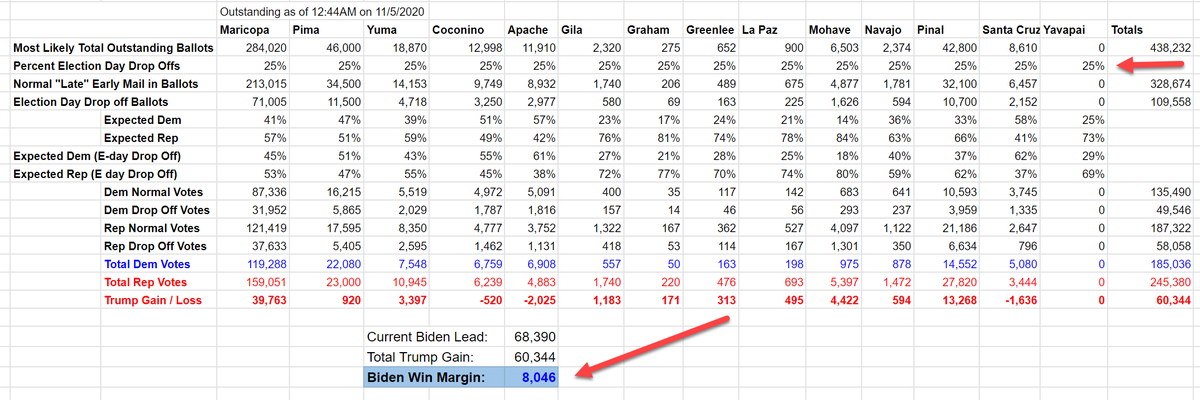This screenshot has width=1200, height=400.
Task: Click Pinal Trump gain cell 13,268
Action: 956,300
